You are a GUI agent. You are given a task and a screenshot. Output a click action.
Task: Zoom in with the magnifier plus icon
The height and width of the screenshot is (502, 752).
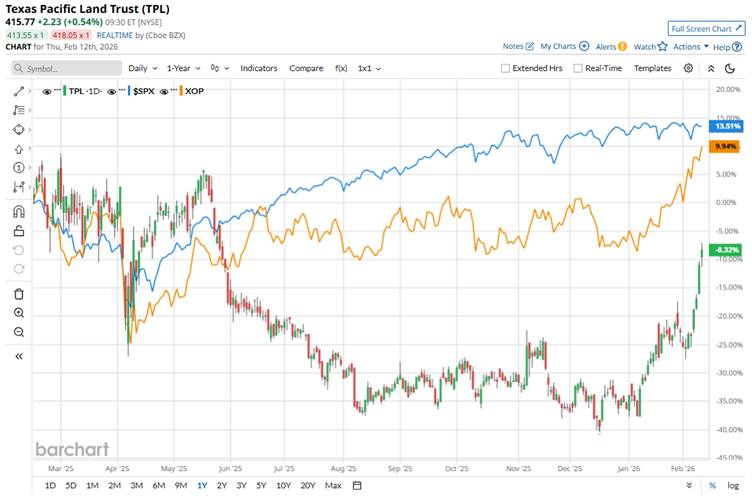coord(19,313)
